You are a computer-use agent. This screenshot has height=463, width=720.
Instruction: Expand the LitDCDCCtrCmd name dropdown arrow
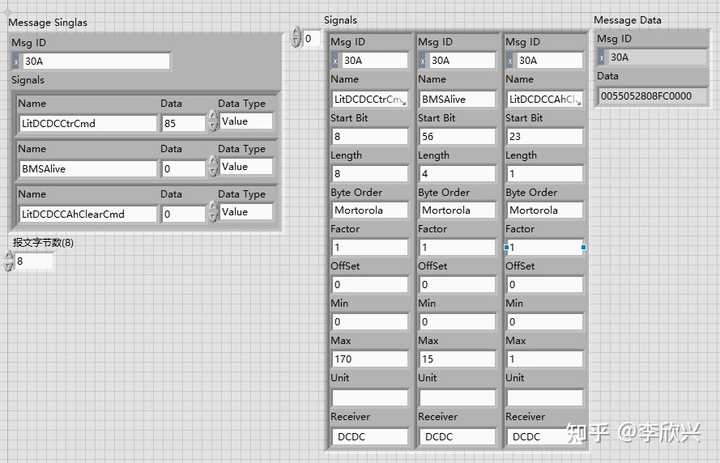[404, 102]
